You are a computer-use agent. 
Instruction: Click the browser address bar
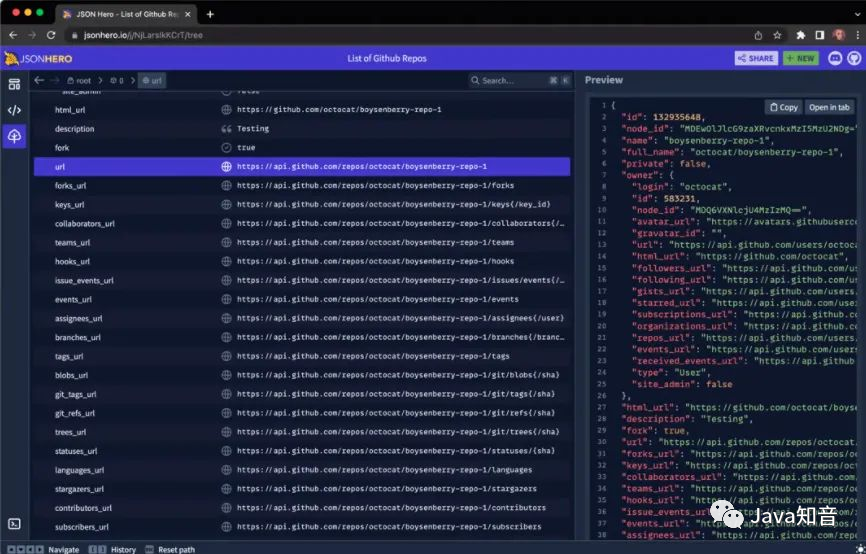pyautogui.click(x=409, y=35)
